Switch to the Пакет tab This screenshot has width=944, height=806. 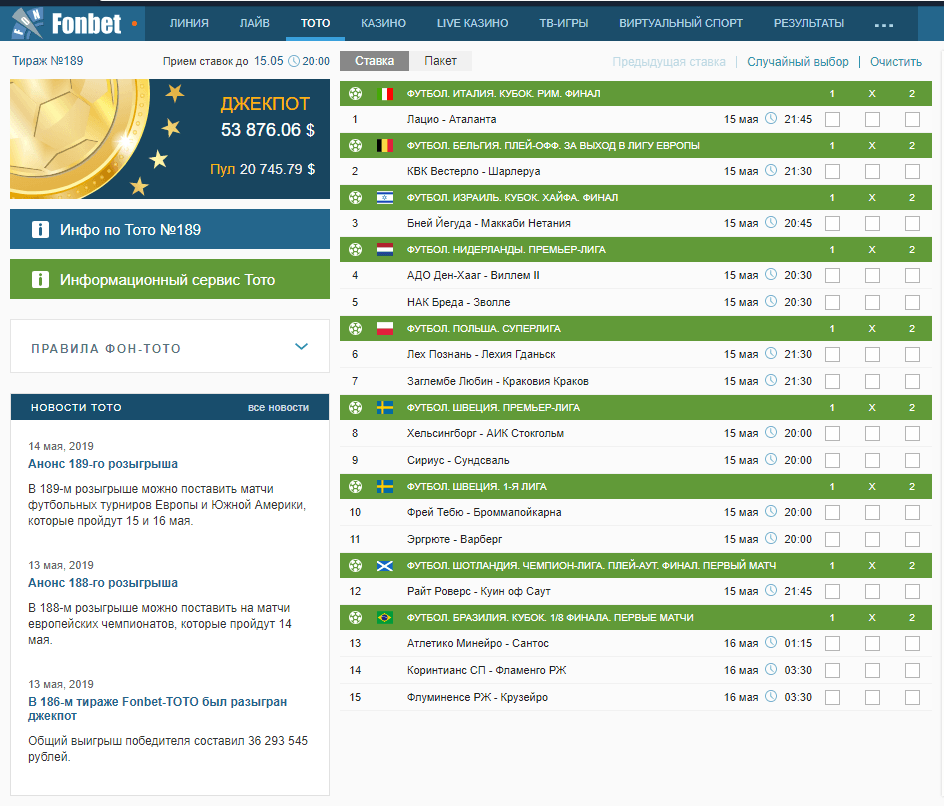point(440,61)
